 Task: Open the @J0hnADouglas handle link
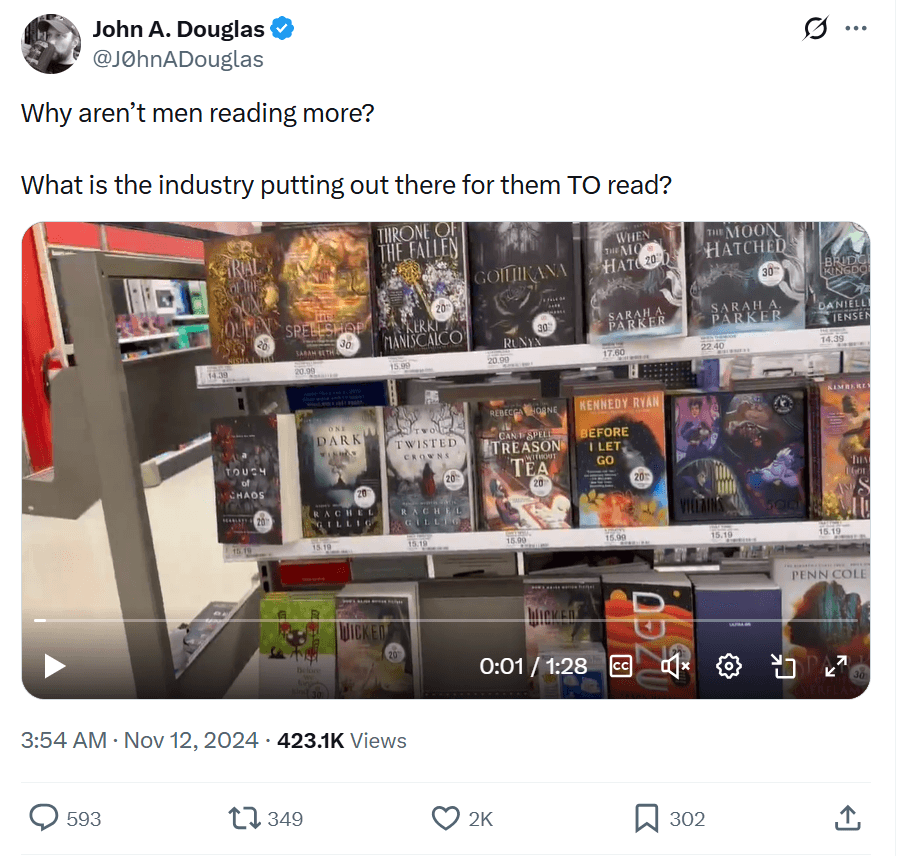pyautogui.click(x=178, y=60)
